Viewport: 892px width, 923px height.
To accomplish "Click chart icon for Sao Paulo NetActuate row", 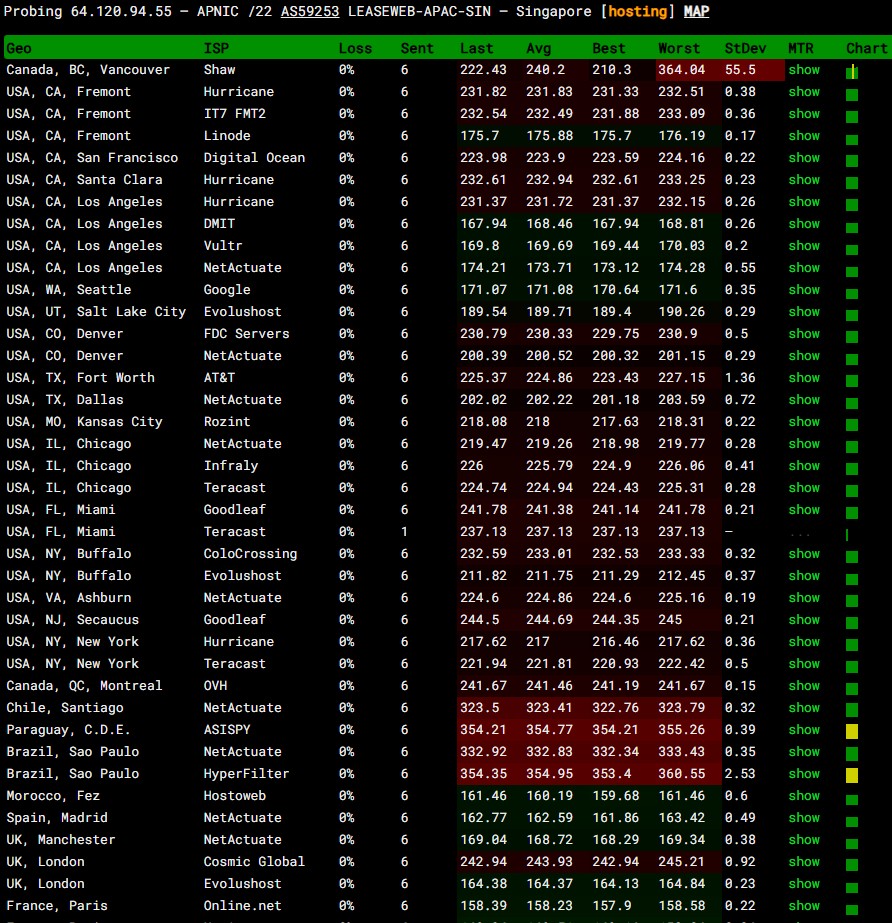I will pyautogui.click(x=851, y=754).
